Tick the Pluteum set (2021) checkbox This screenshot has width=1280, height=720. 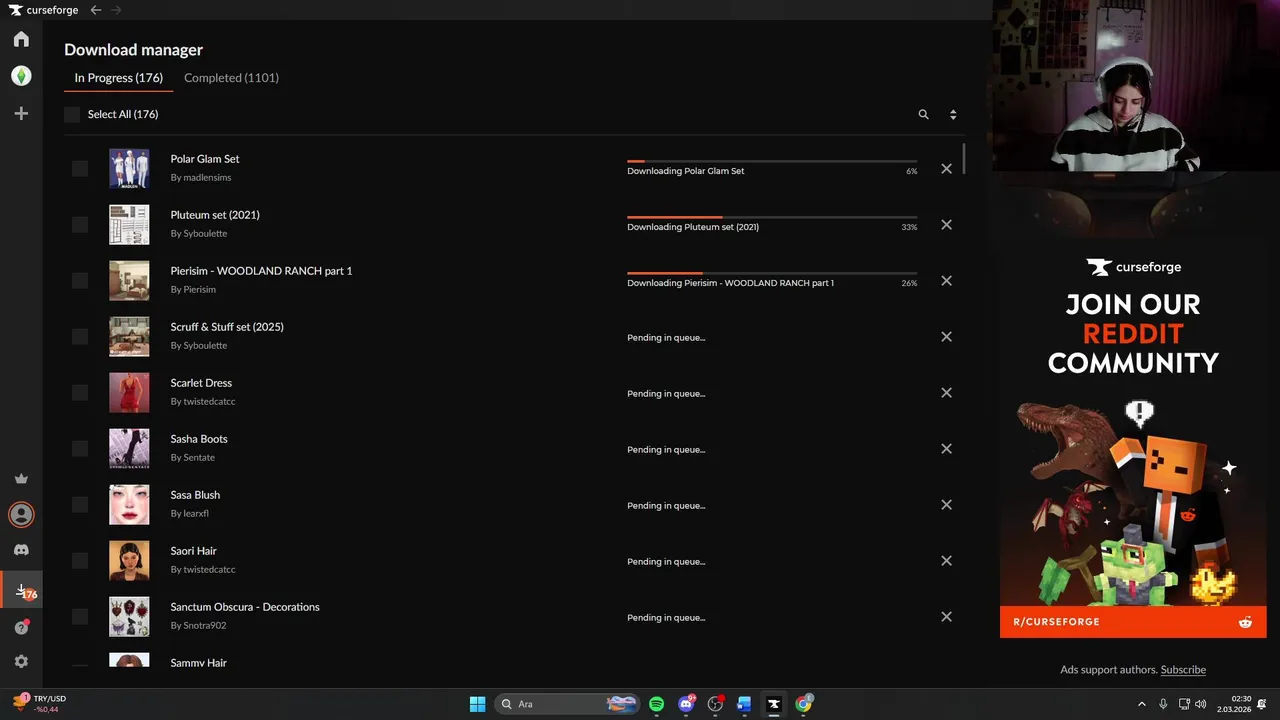point(80,225)
